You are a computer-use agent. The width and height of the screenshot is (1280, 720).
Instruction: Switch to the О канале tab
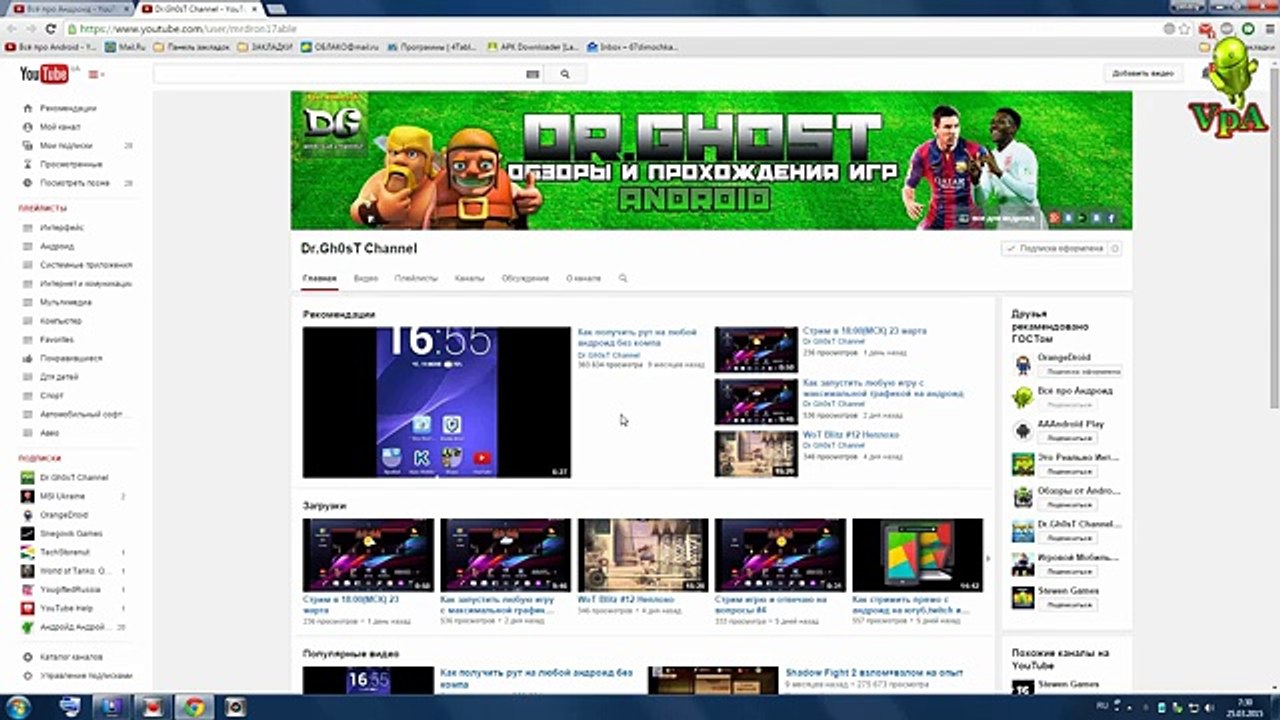click(x=583, y=278)
